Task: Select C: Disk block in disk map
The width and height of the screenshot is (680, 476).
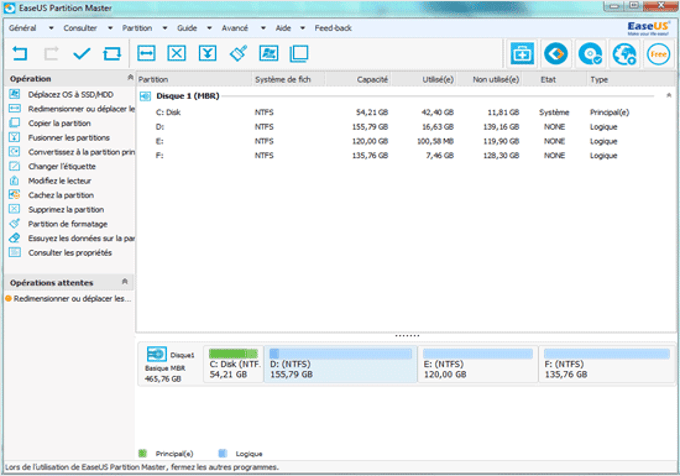Action: click(234, 364)
